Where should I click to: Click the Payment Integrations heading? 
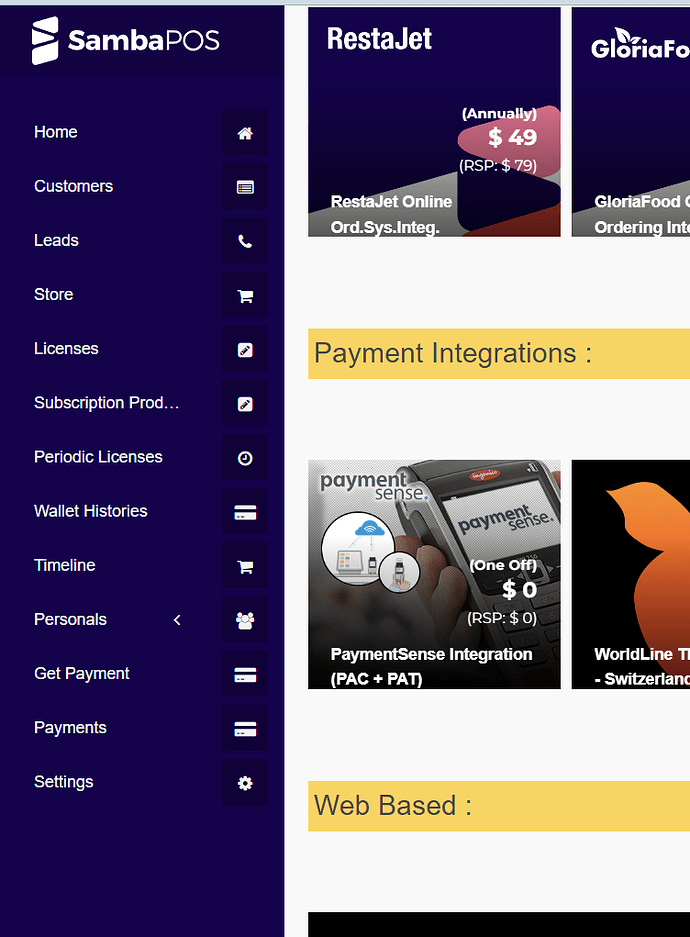pyautogui.click(x=453, y=353)
